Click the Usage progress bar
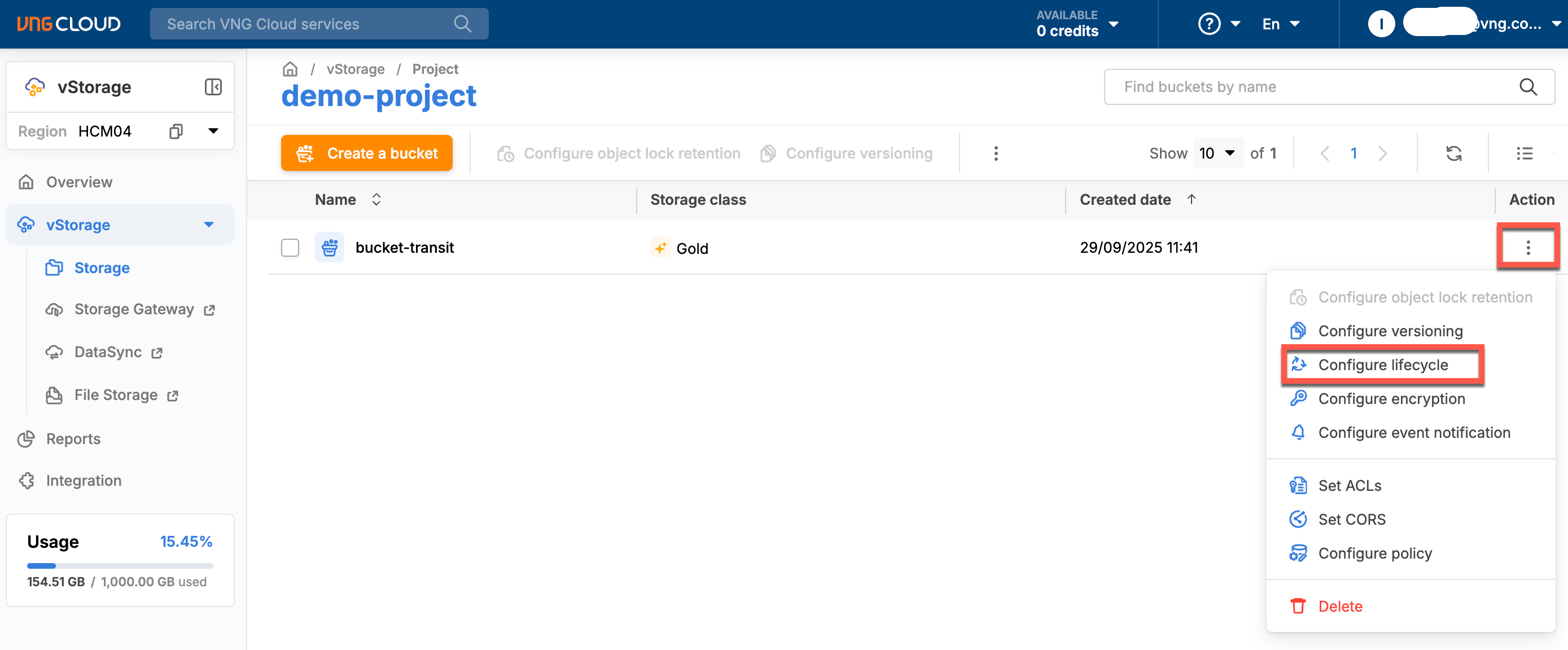The image size is (1568, 650). click(x=120, y=565)
